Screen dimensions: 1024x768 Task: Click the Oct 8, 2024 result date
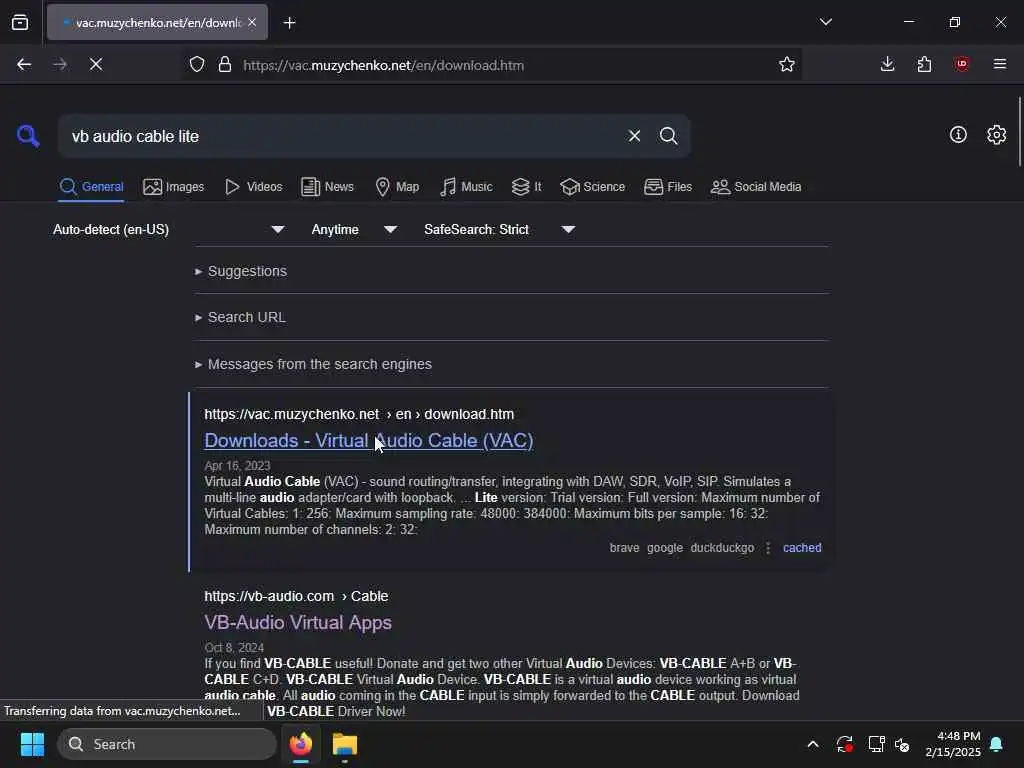234,648
